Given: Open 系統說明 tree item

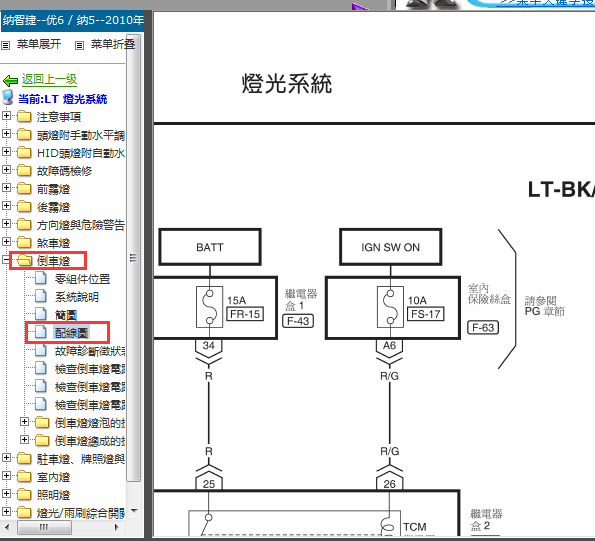Looking at the screenshot, I should pyautogui.click(x=77, y=297).
